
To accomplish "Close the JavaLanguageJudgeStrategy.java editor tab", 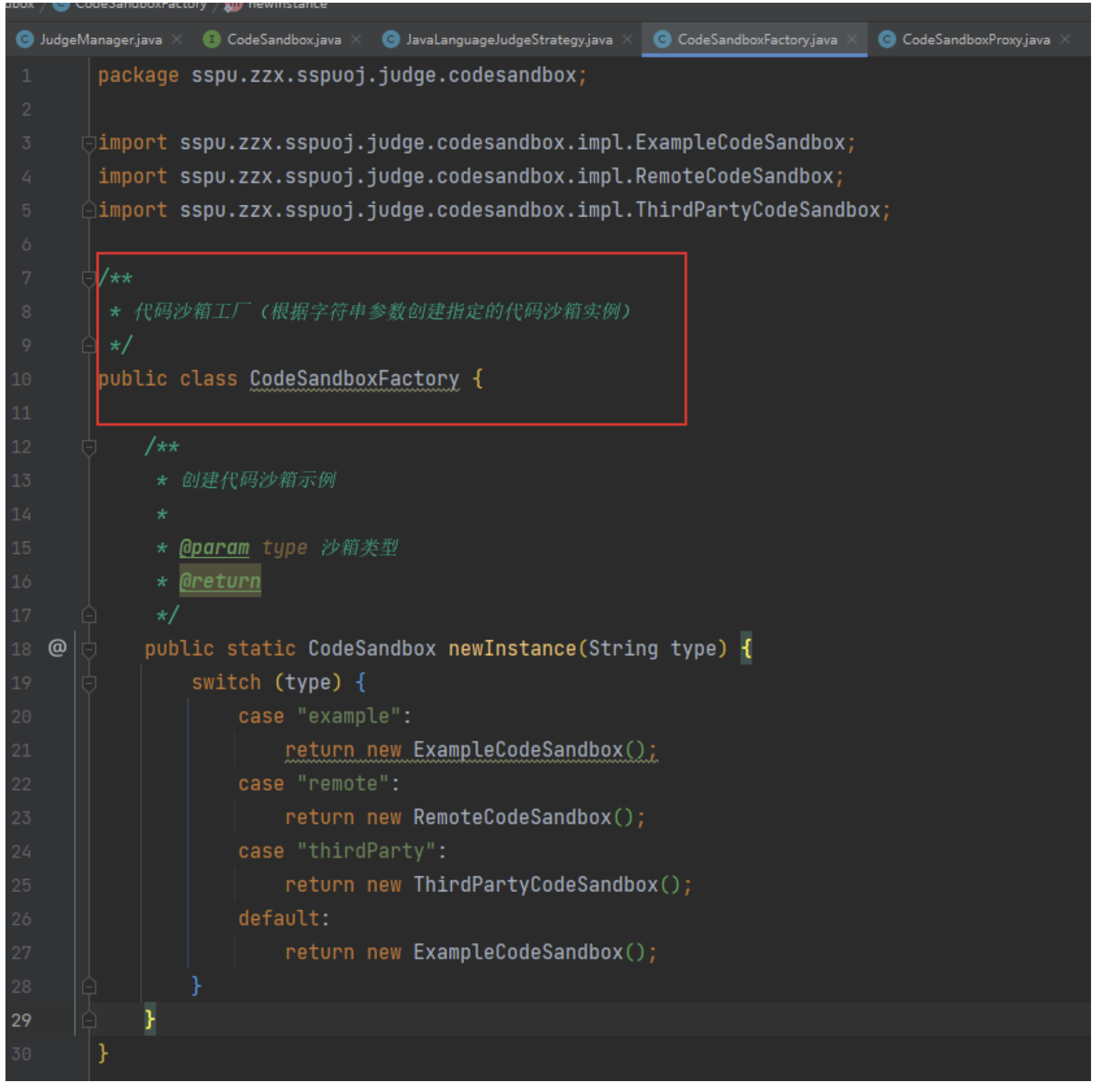I will click(x=628, y=39).
